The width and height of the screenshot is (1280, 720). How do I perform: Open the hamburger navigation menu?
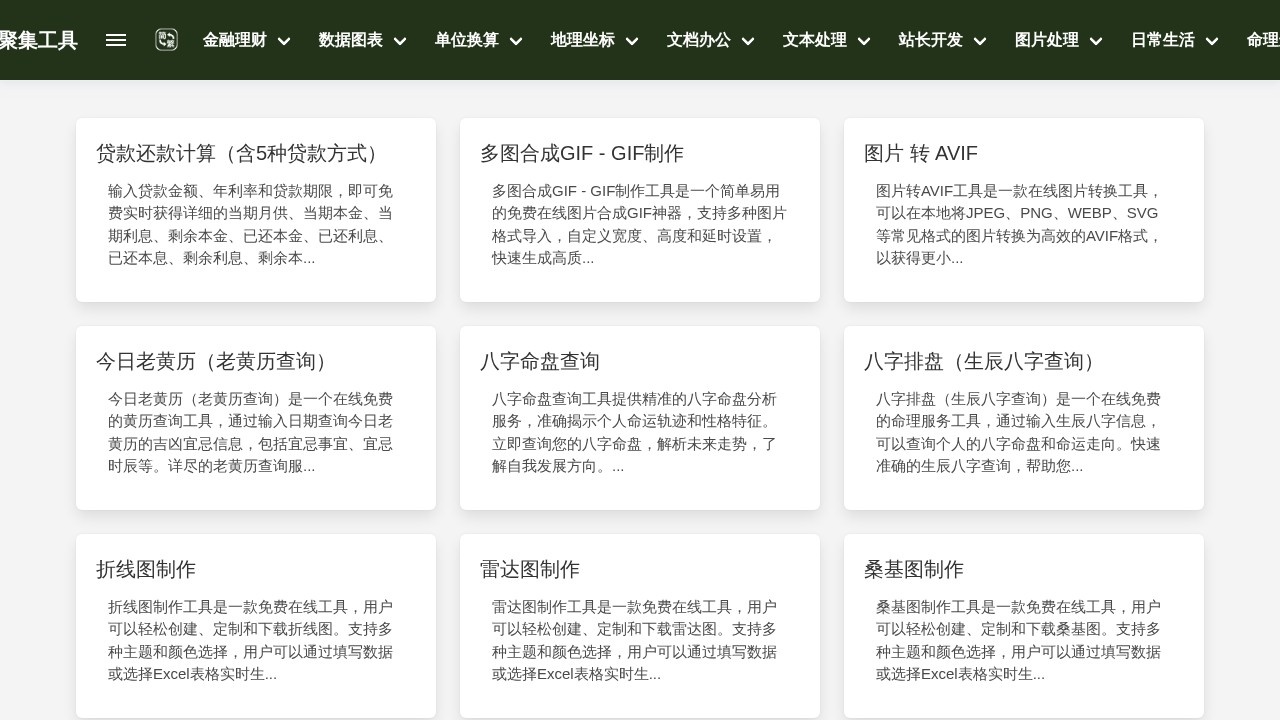point(116,40)
